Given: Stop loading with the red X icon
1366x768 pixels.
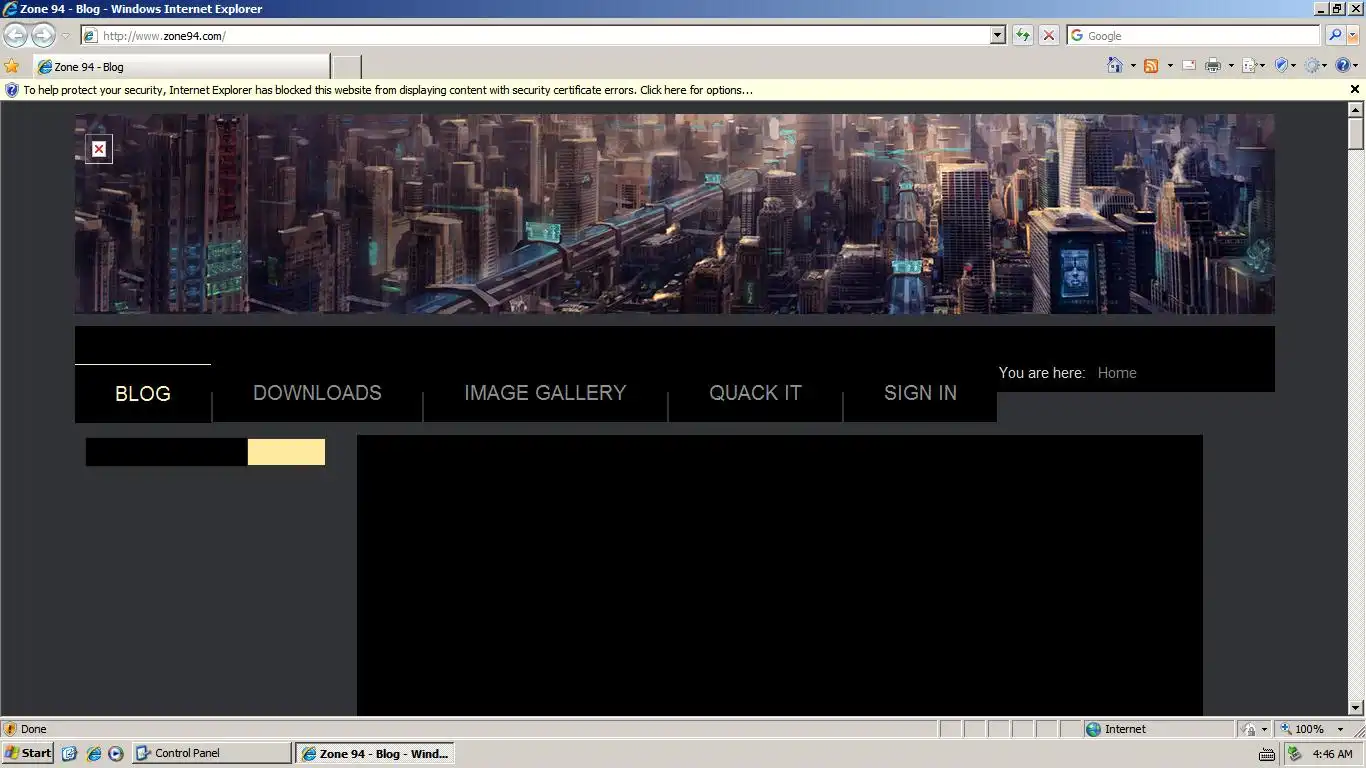Looking at the screenshot, I should [1048, 36].
